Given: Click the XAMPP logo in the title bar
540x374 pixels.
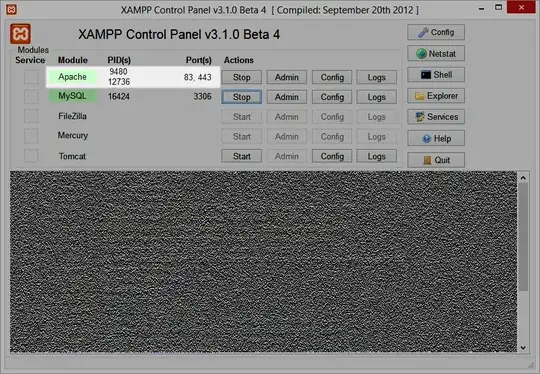Looking at the screenshot, I should (11, 10).
